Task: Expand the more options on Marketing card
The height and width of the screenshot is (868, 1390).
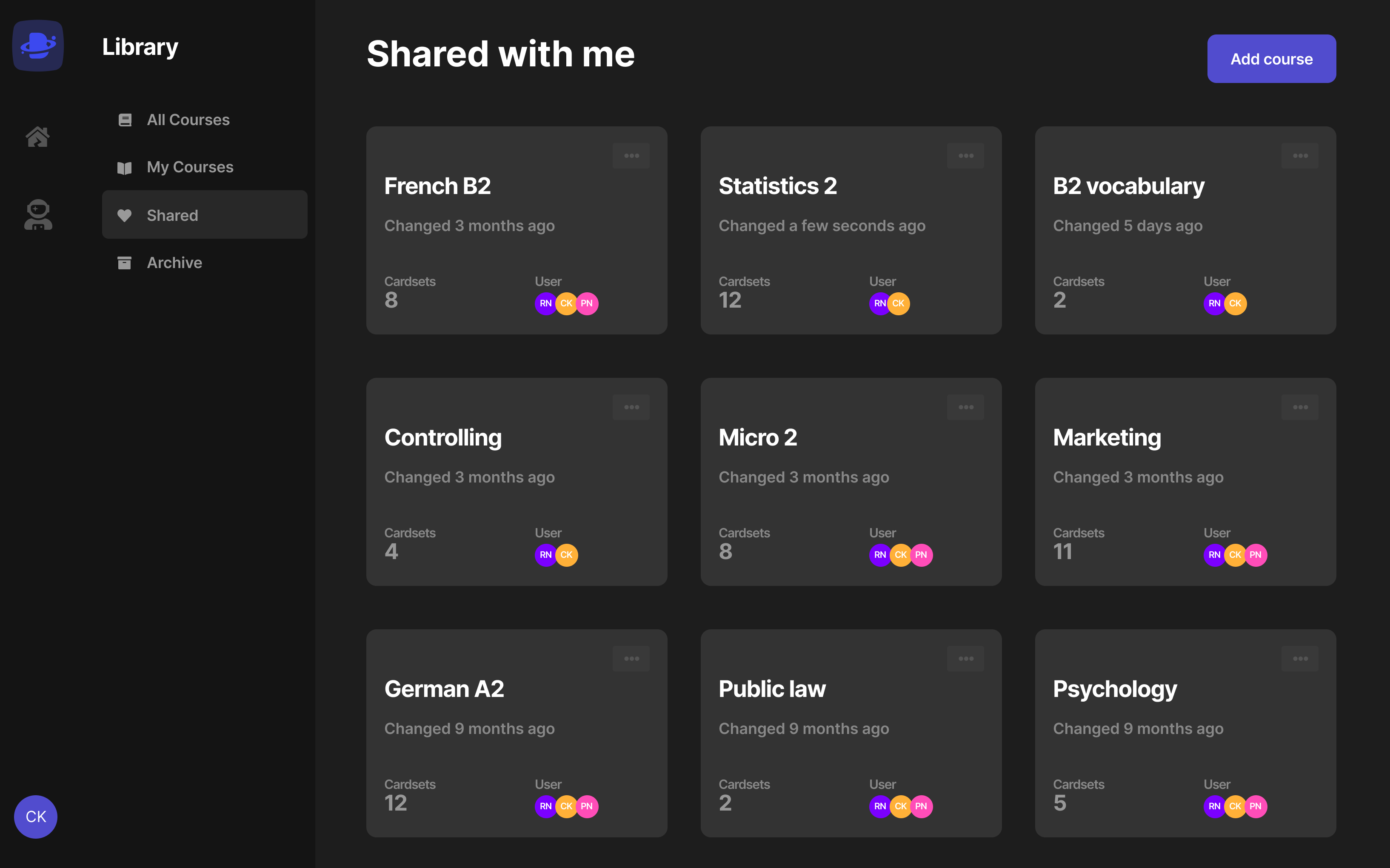Action: (x=1300, y=407)
